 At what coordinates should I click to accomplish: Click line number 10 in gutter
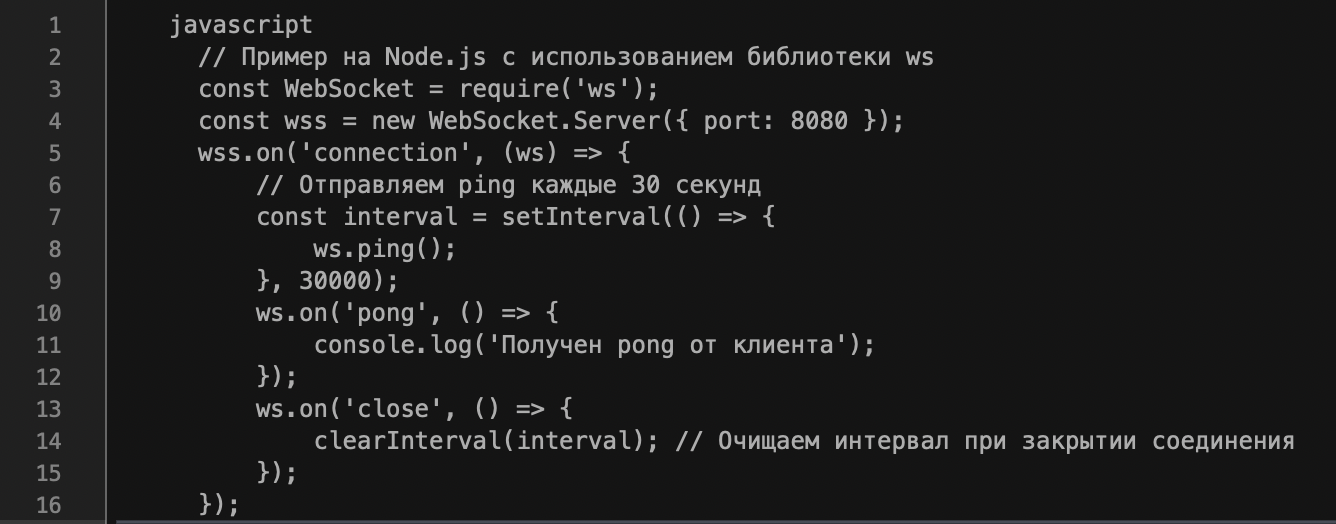47,313
